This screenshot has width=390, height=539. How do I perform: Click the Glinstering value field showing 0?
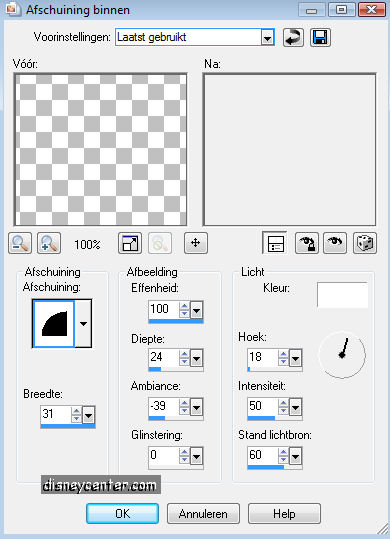(164, 456)
